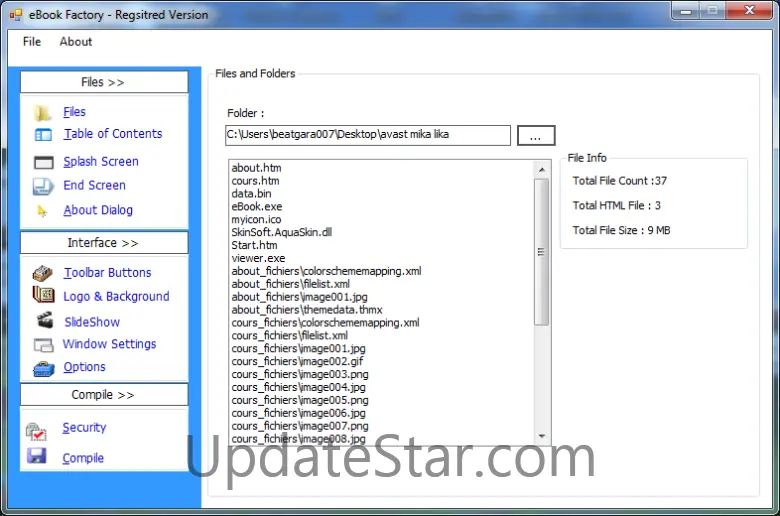Select about_fichiers\image001.jpg entry
Screen dimensions: 780x516
(x=299, y=297)
